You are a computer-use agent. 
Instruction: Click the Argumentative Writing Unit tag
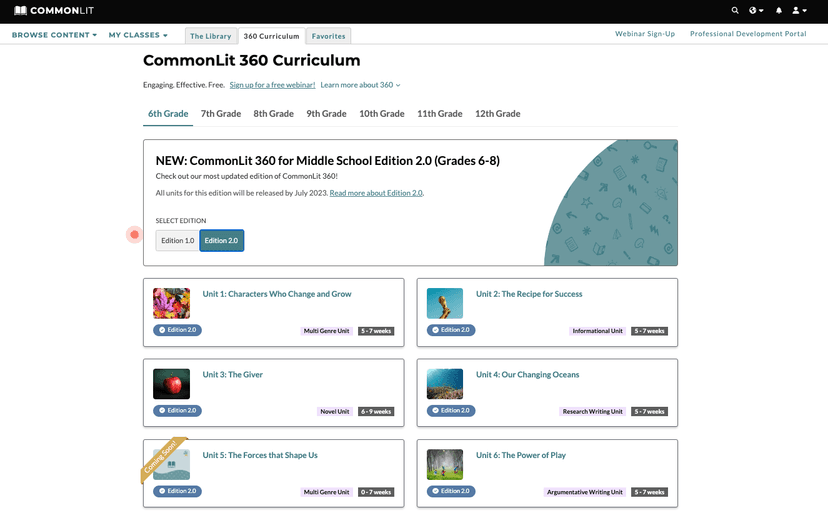(585, 492)
